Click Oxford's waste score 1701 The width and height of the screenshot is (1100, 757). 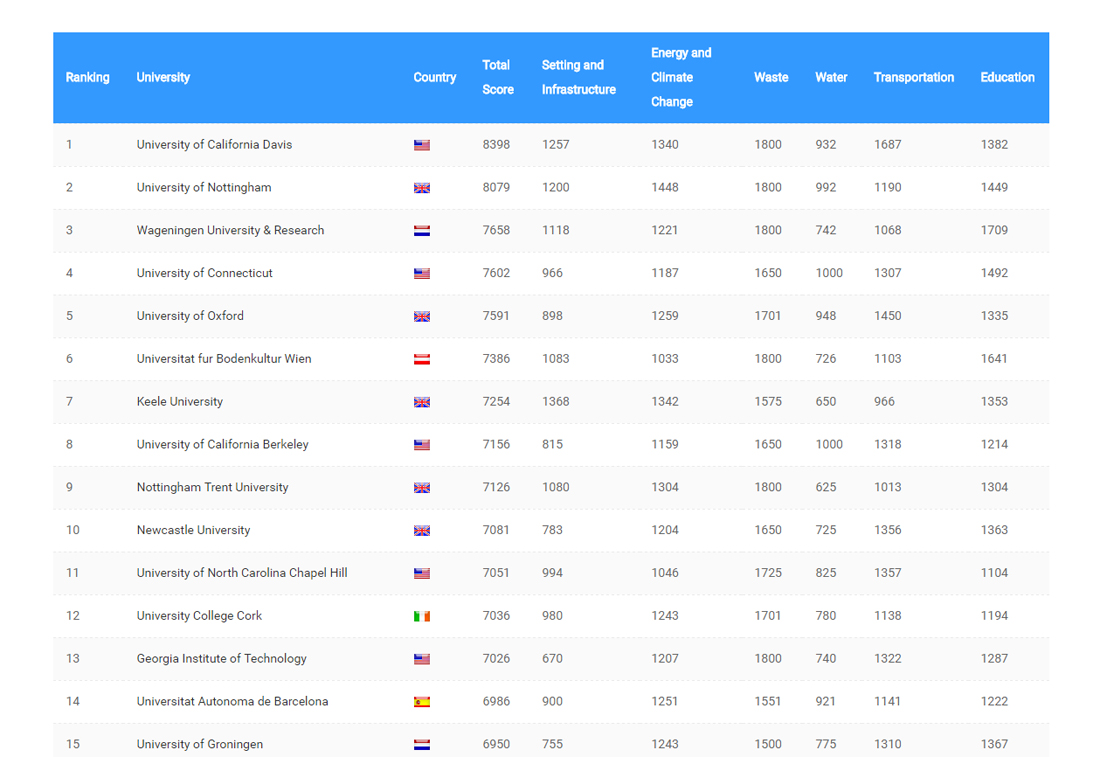767,316
